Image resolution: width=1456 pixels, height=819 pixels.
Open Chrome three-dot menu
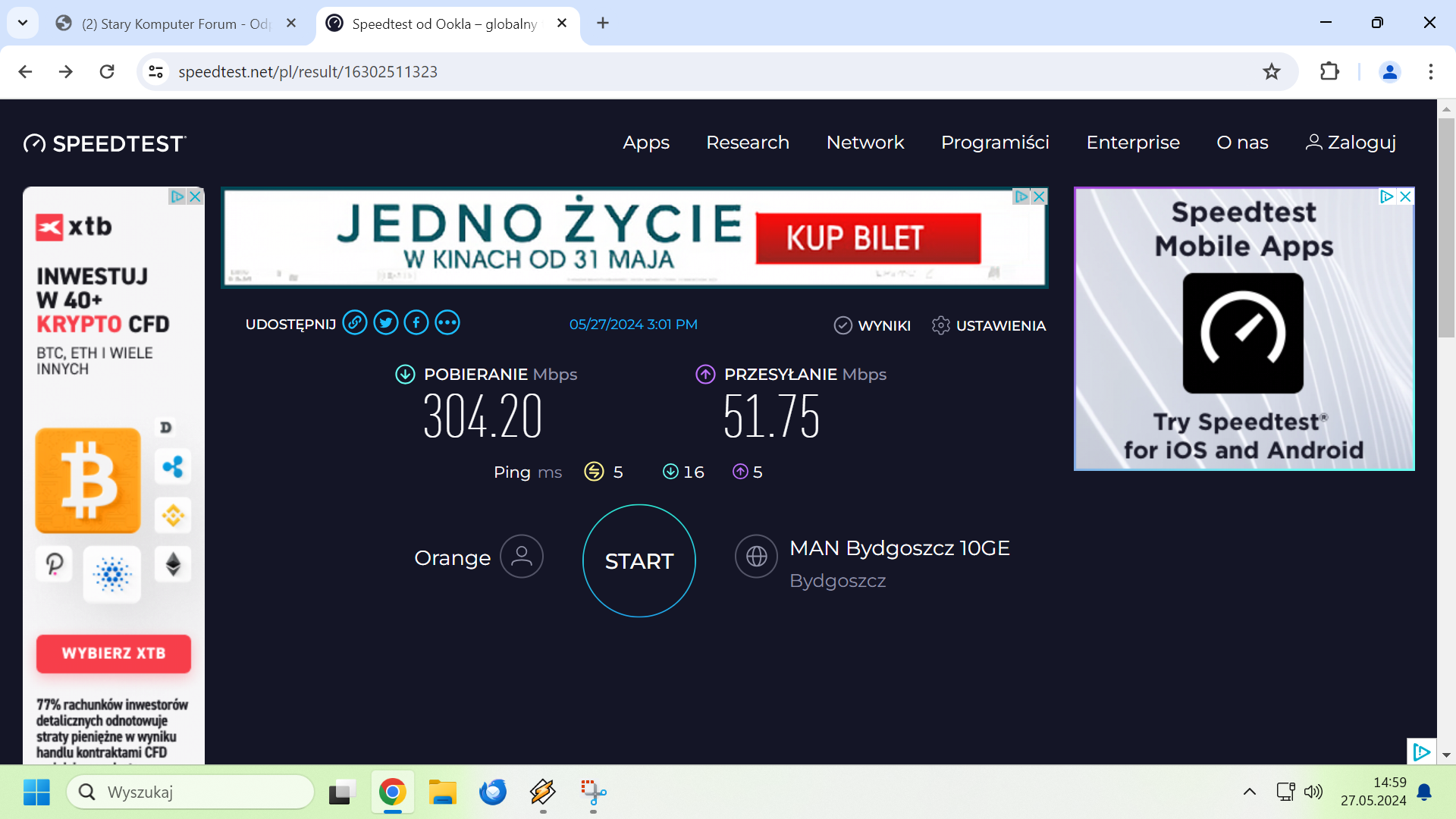1431,71
